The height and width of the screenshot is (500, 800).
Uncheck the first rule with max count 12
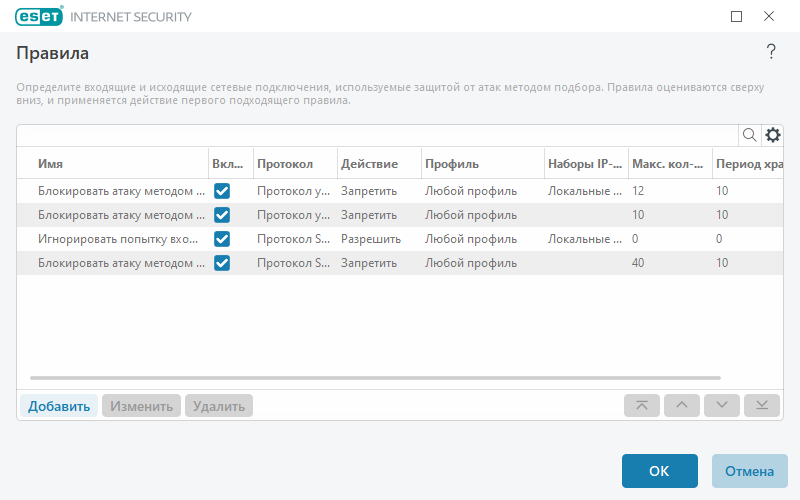(x=222, y=191)
